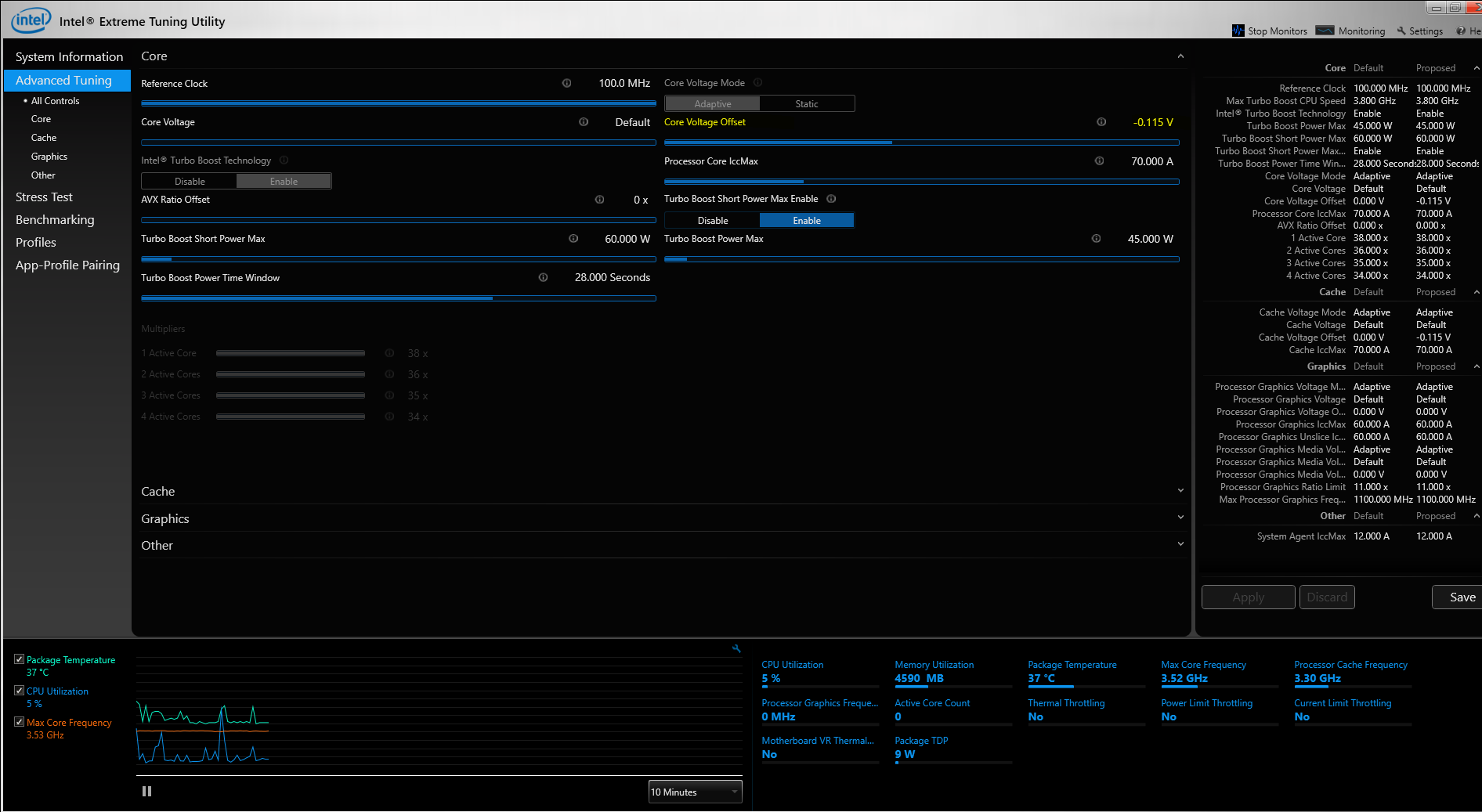1482x812 pixels.
Task: Set Core Voltage Mode to Adaptive
Action: [x=712, y=104]
